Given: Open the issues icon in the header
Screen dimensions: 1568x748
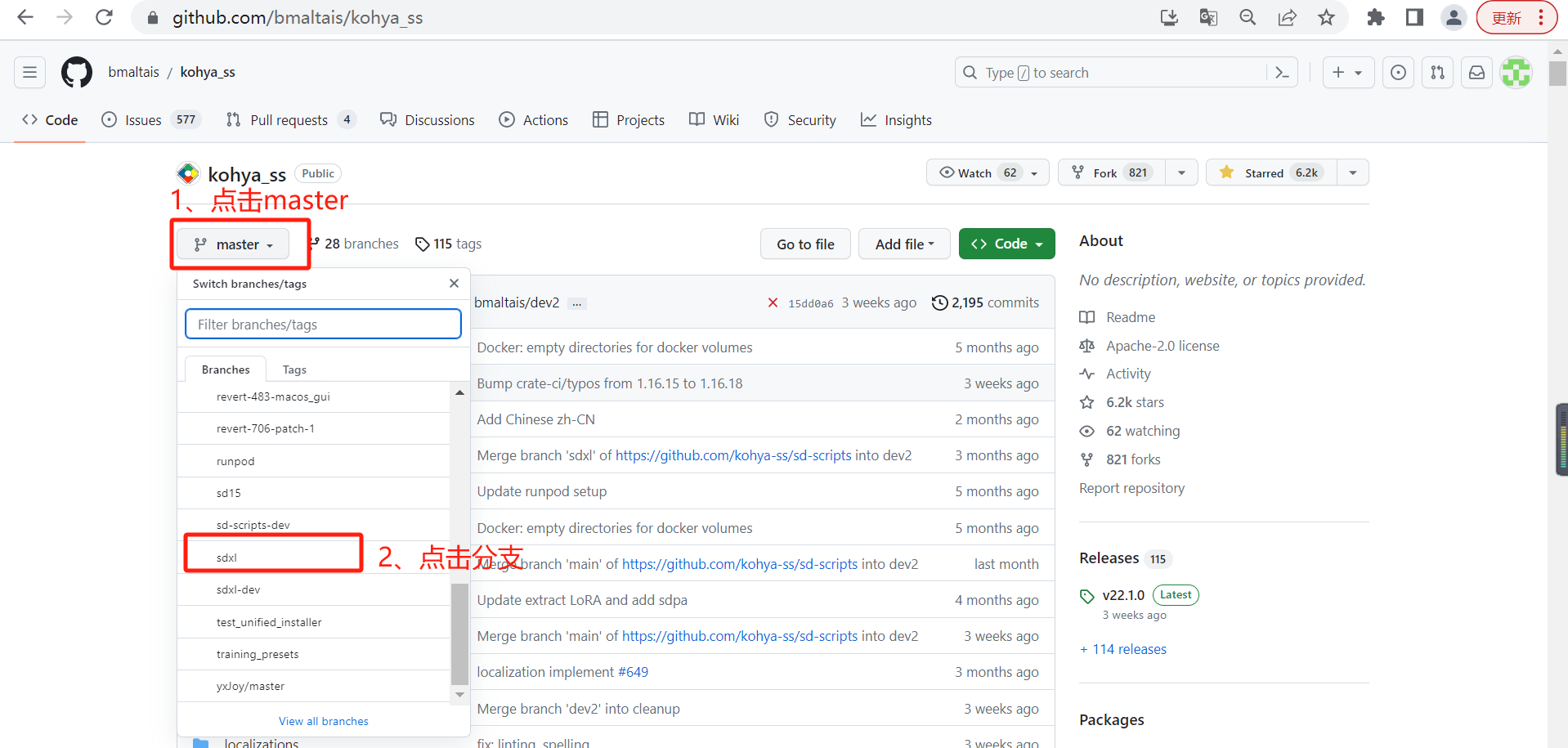Looking at the screenshot, I should coord(1399,73).
